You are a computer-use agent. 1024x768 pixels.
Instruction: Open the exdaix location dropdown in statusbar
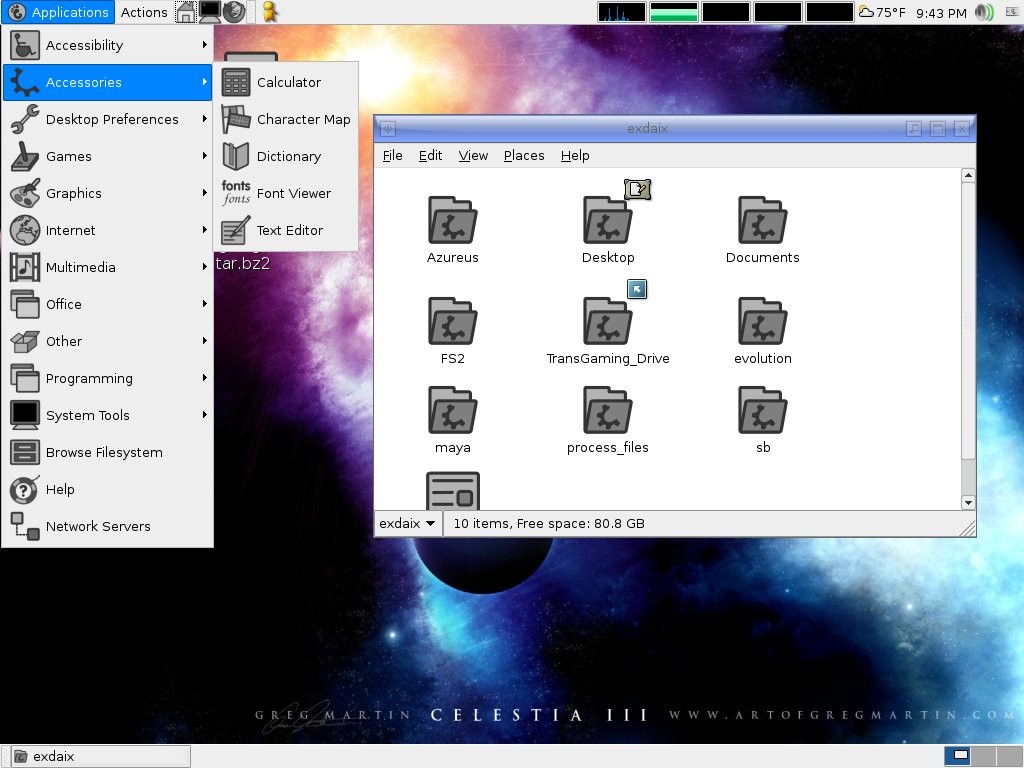point(408,523)
